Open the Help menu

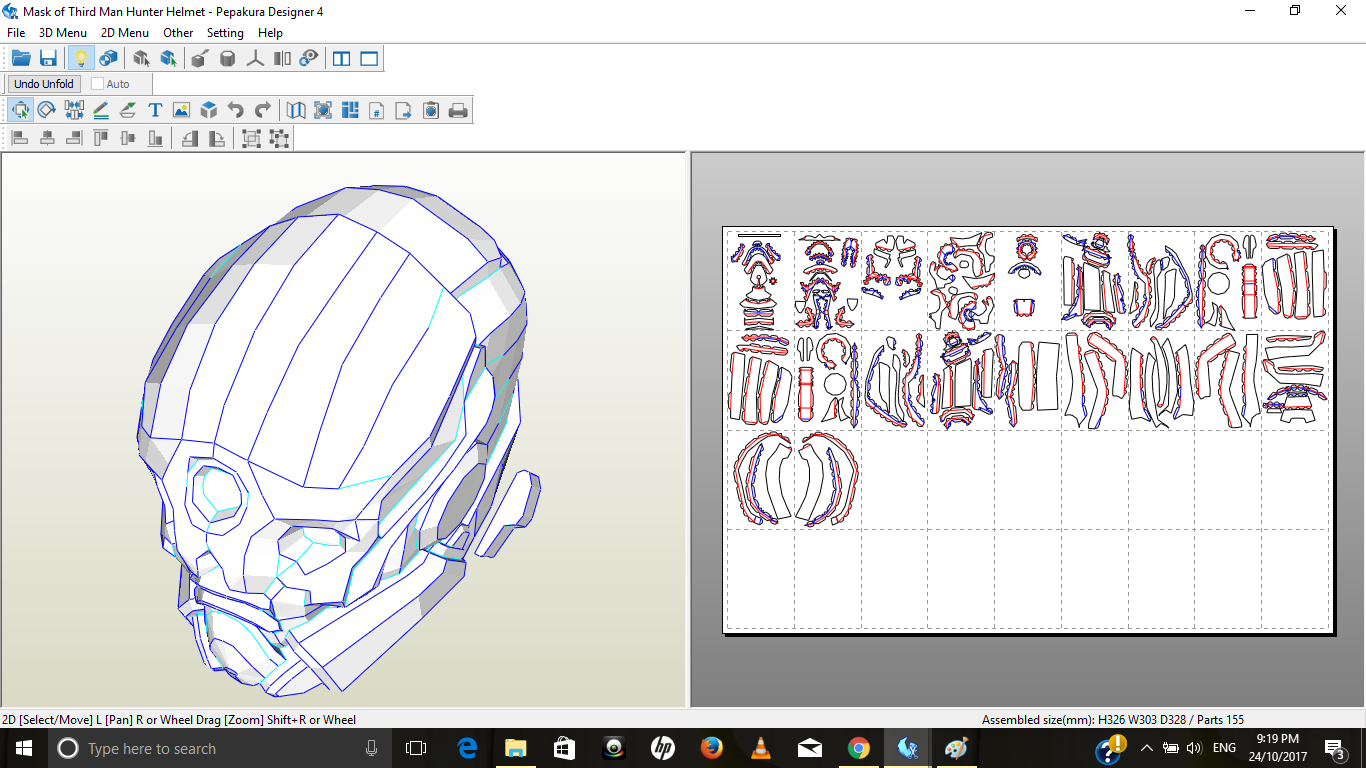pos(270,33)
